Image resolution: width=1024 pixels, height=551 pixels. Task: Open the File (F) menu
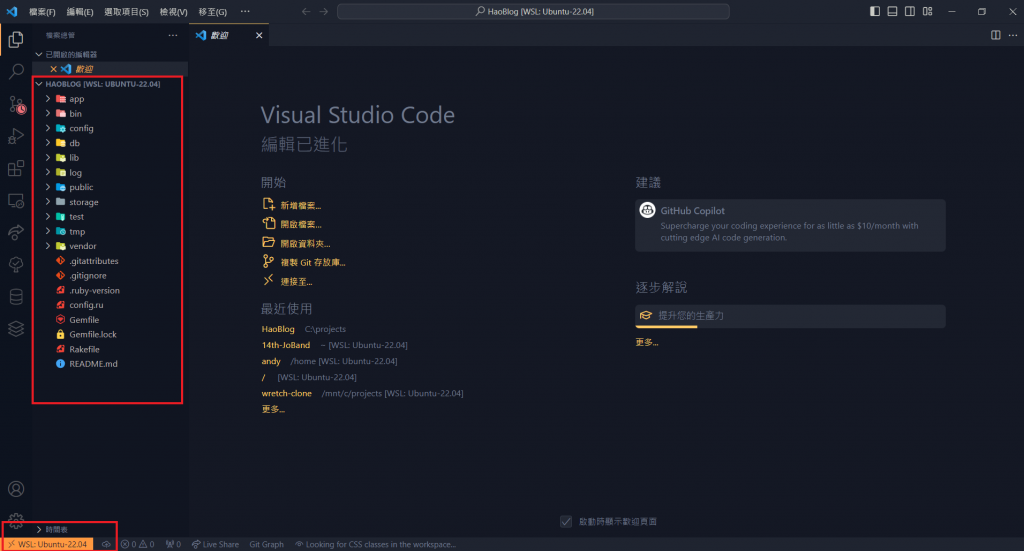42,12
